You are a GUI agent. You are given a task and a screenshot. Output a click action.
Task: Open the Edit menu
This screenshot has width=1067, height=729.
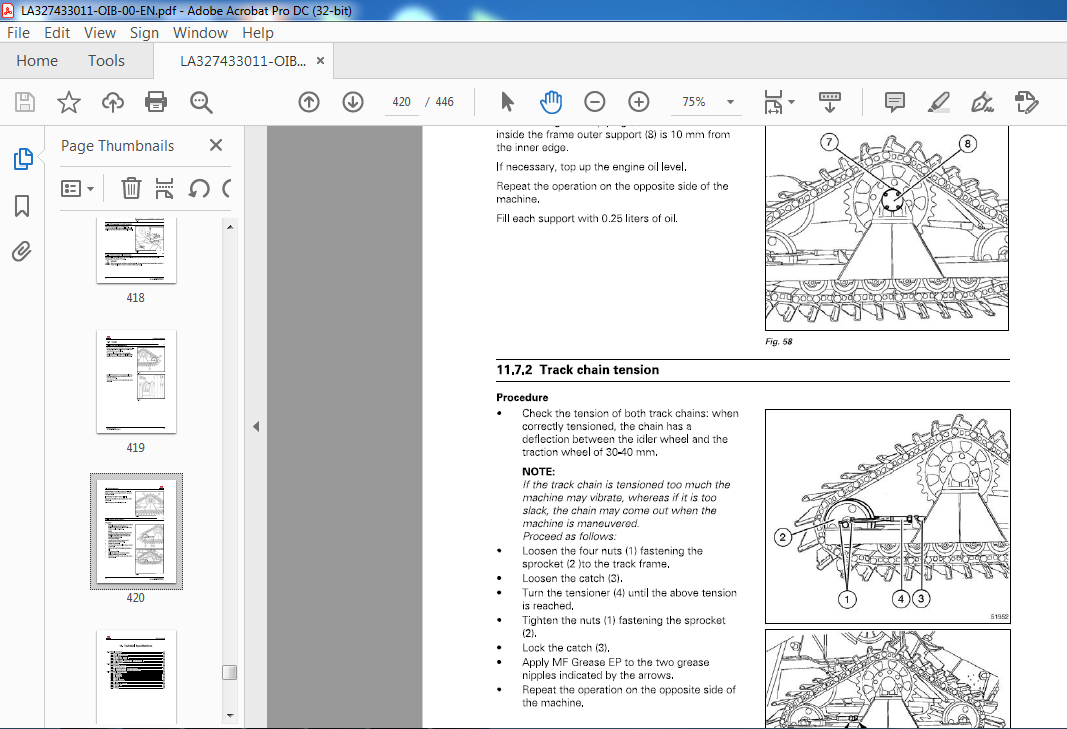pos(57,33)
